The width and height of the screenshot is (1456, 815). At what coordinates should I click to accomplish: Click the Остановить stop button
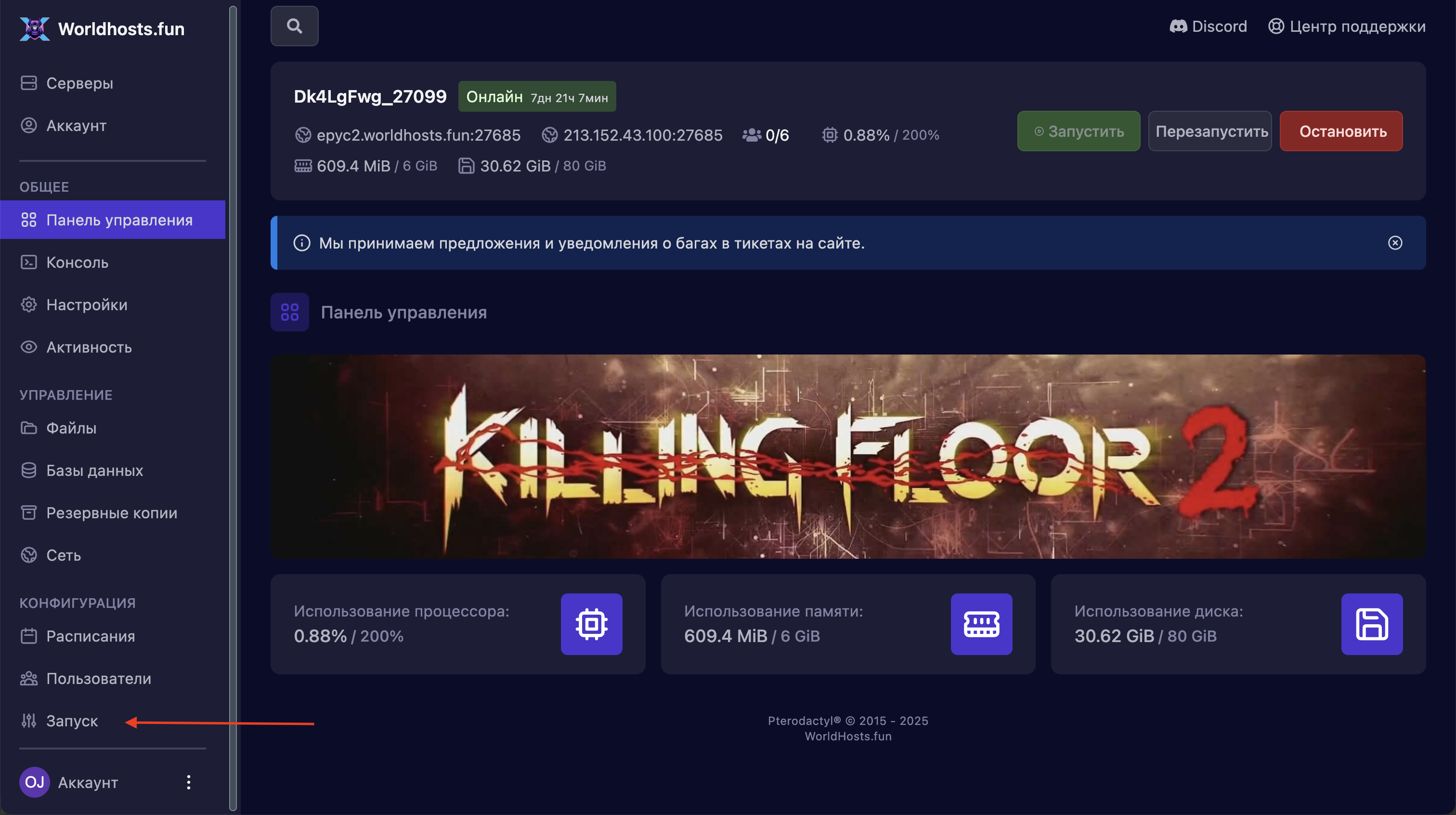click(x=1341, y=131)
